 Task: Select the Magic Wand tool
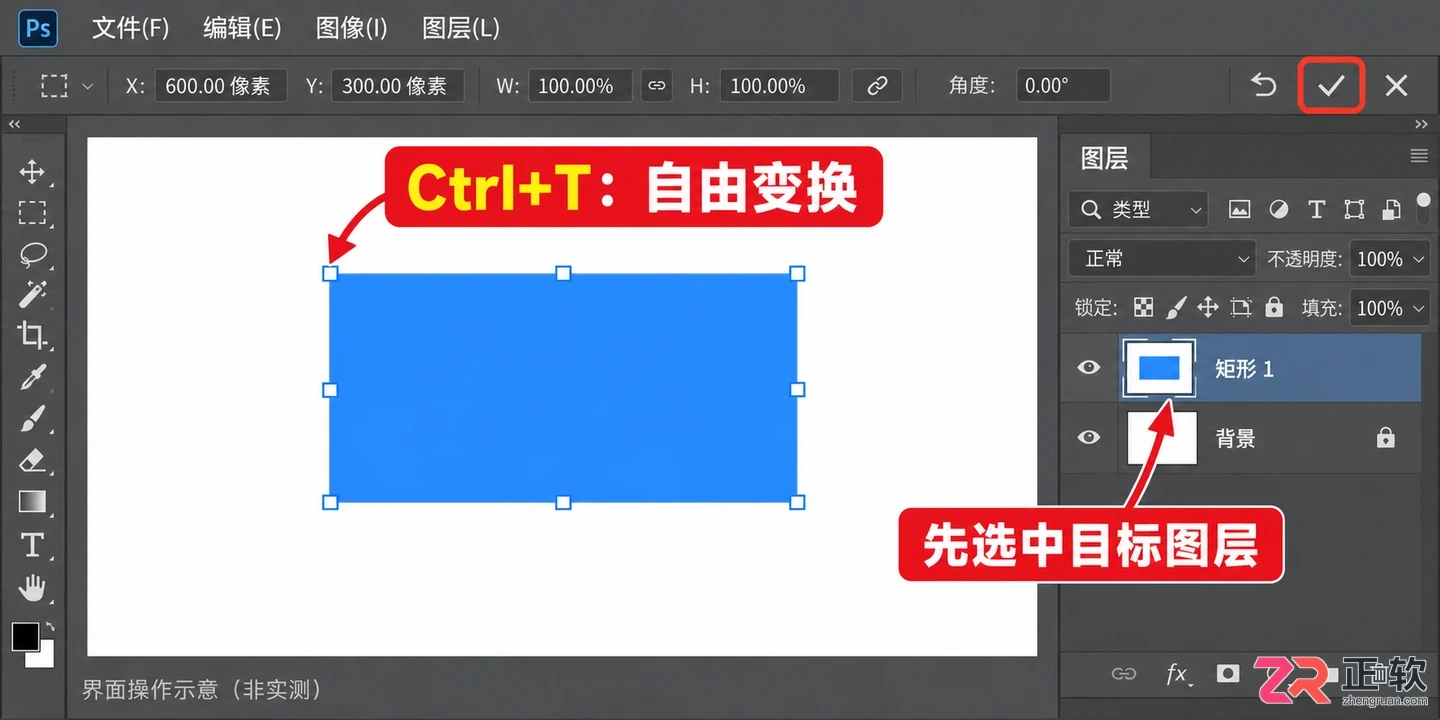[32, 294]
